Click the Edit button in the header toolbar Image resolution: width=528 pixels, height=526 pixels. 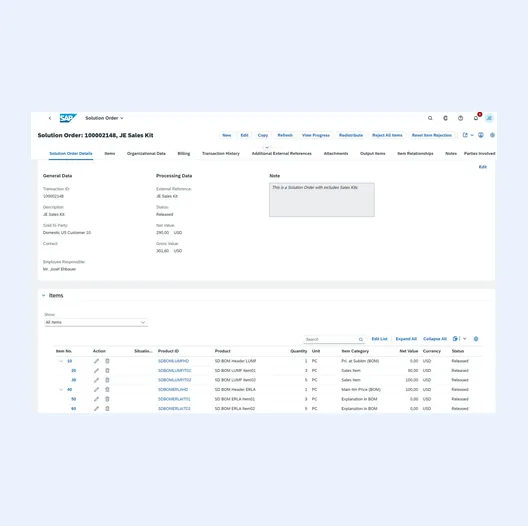coord(244,135)
